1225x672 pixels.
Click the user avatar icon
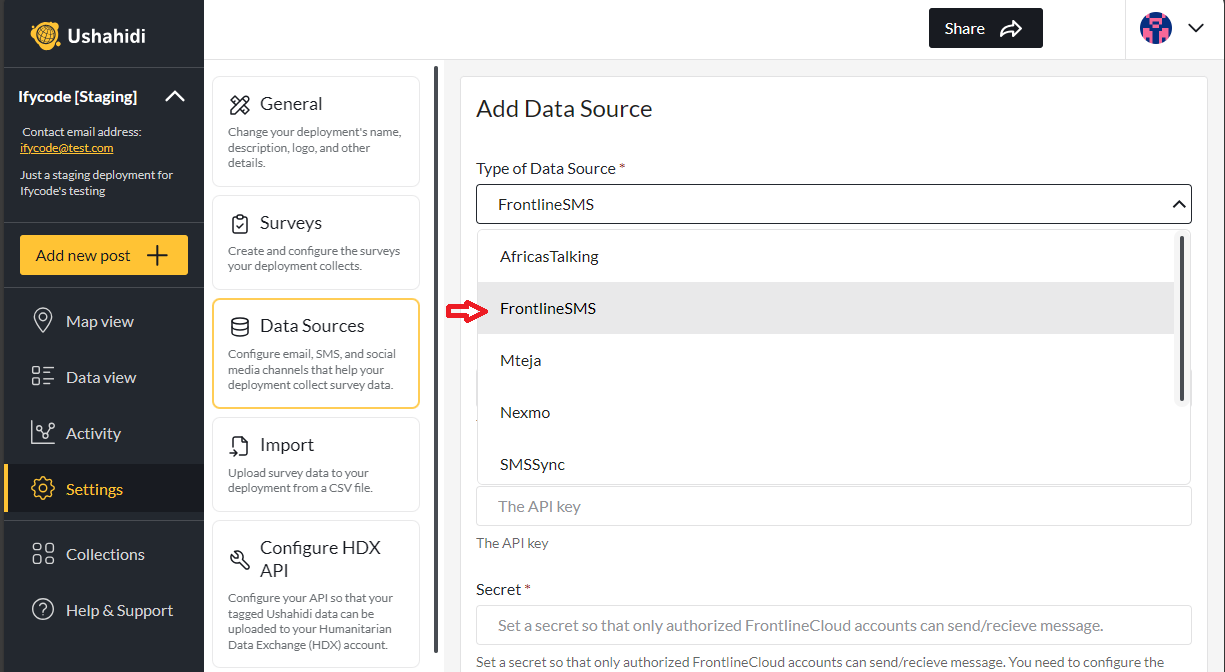(x=1156, y=28)
